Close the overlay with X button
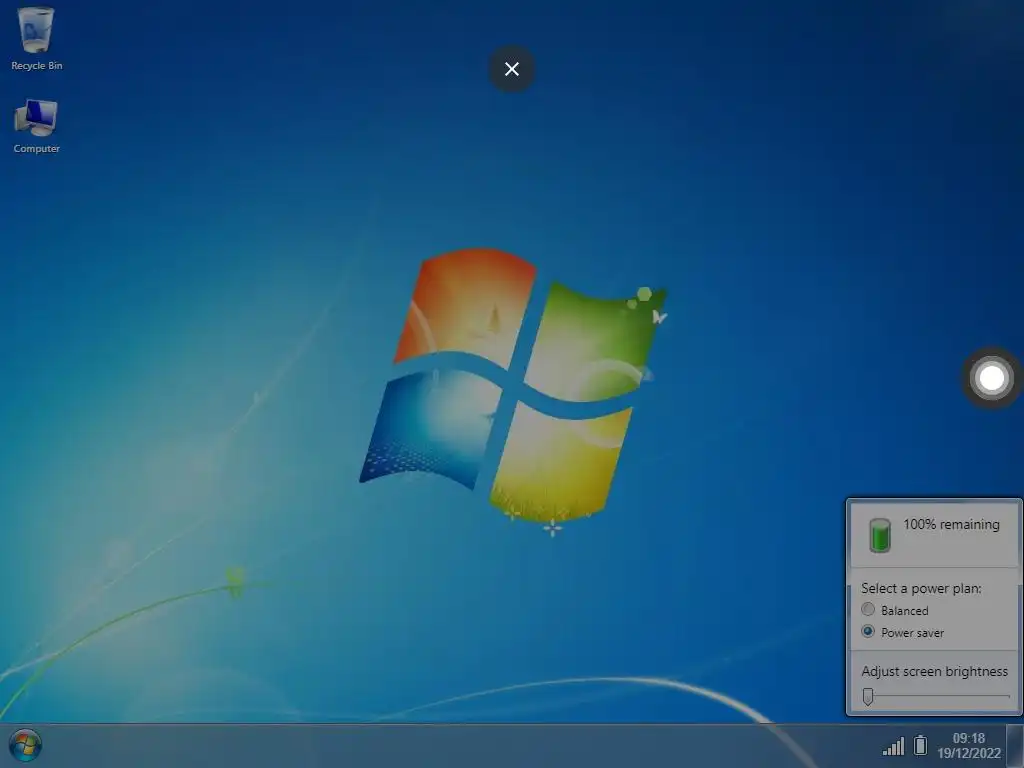Screen dimensions: 1024x768 (512, 69)
